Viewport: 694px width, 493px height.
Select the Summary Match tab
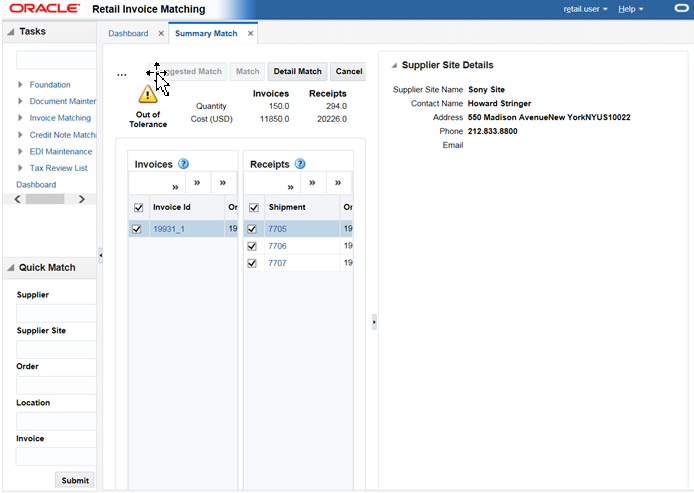[206, 34]
